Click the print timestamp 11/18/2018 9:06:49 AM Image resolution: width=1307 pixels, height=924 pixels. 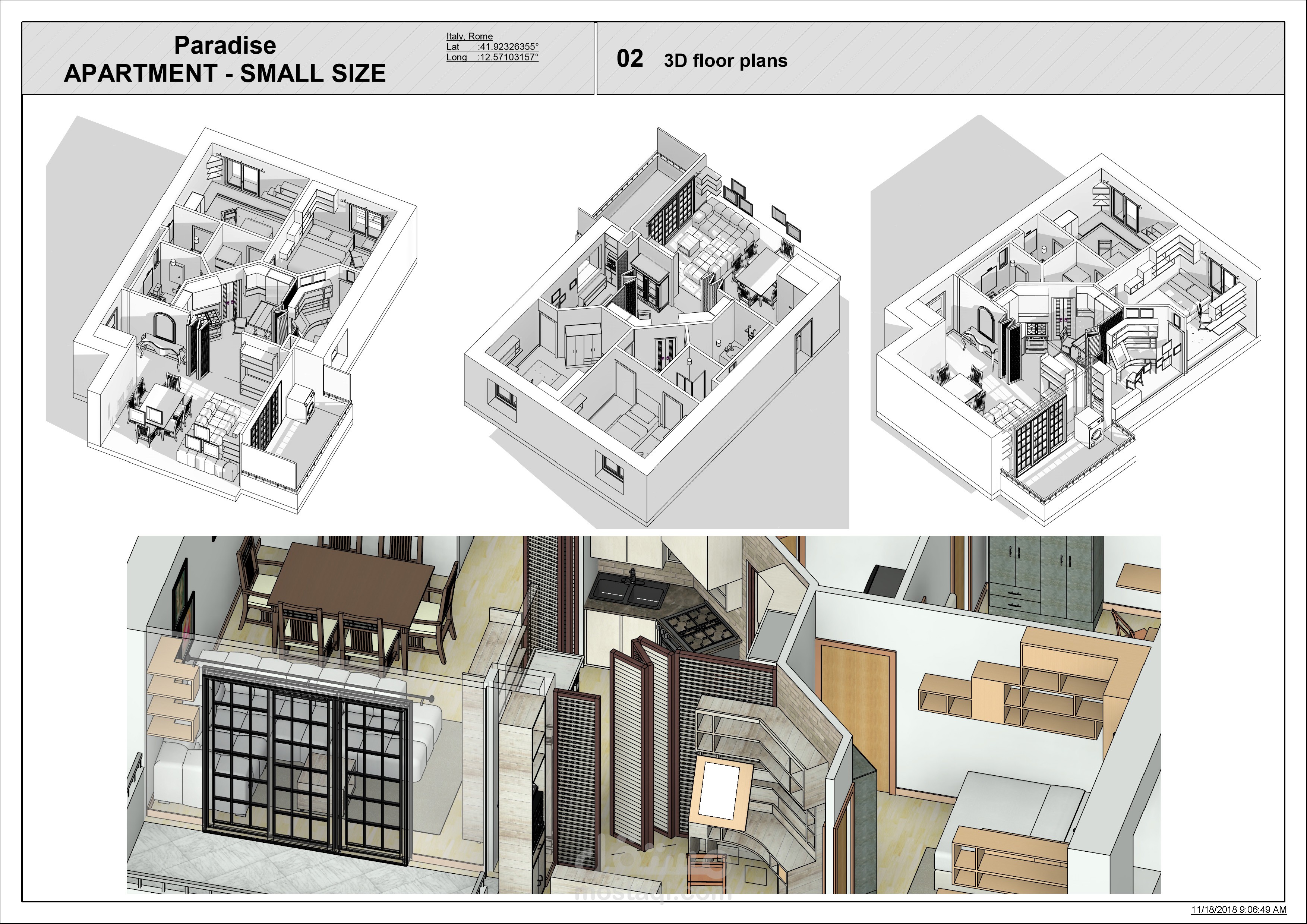coord(1239,910)
